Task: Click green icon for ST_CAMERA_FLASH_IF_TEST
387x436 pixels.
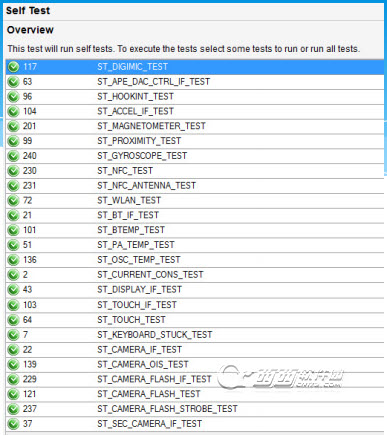Action: 13,379
